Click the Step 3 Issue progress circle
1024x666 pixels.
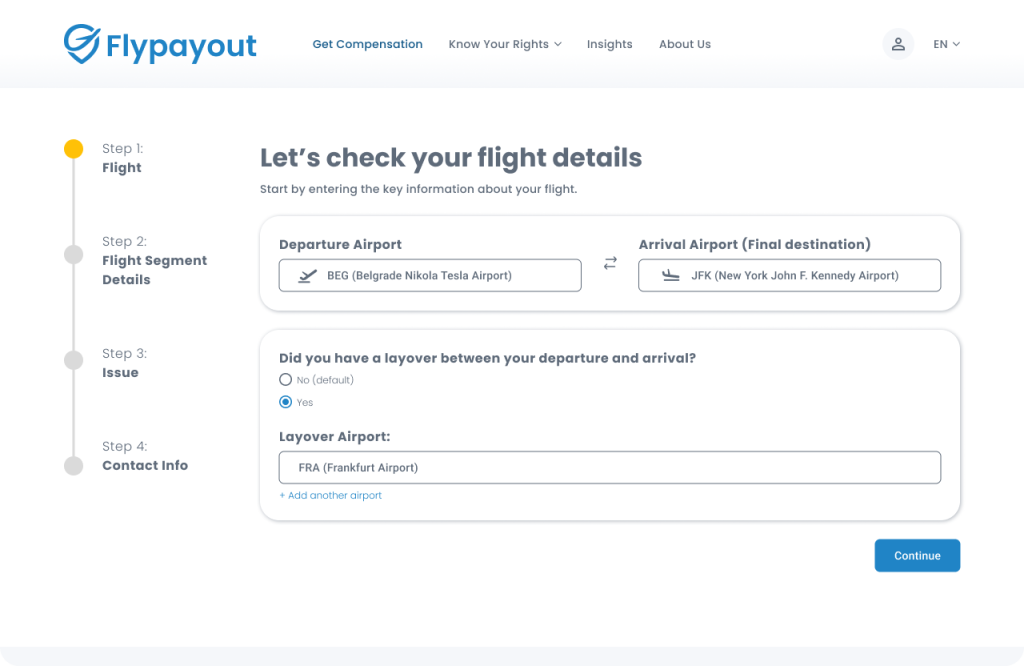[x=73, y=360]
